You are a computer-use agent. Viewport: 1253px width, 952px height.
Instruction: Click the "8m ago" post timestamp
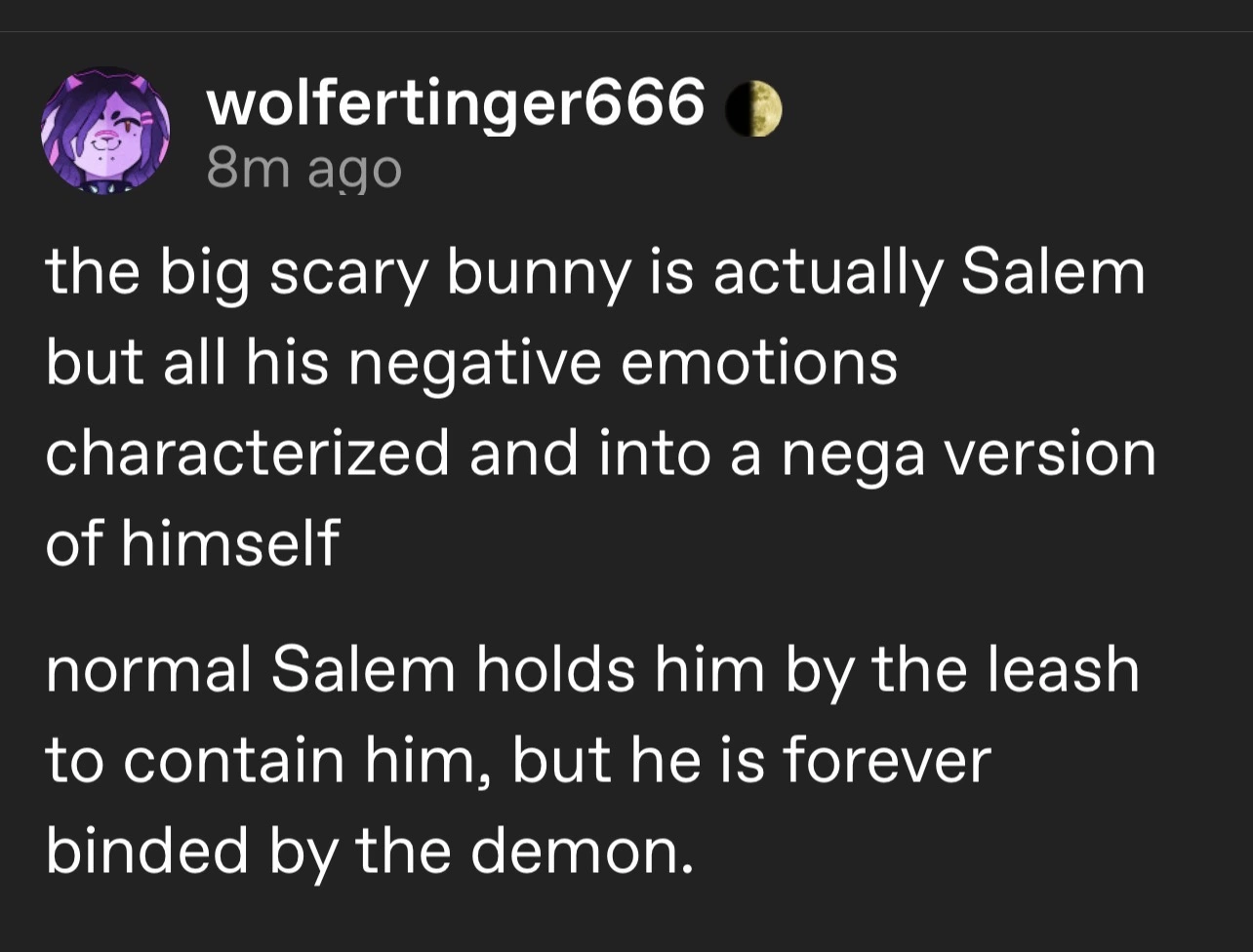point(303,171)
